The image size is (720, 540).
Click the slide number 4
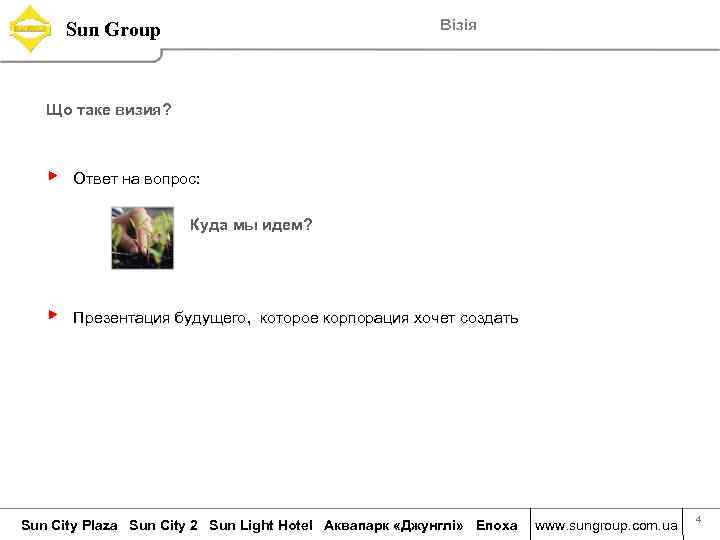698,520
